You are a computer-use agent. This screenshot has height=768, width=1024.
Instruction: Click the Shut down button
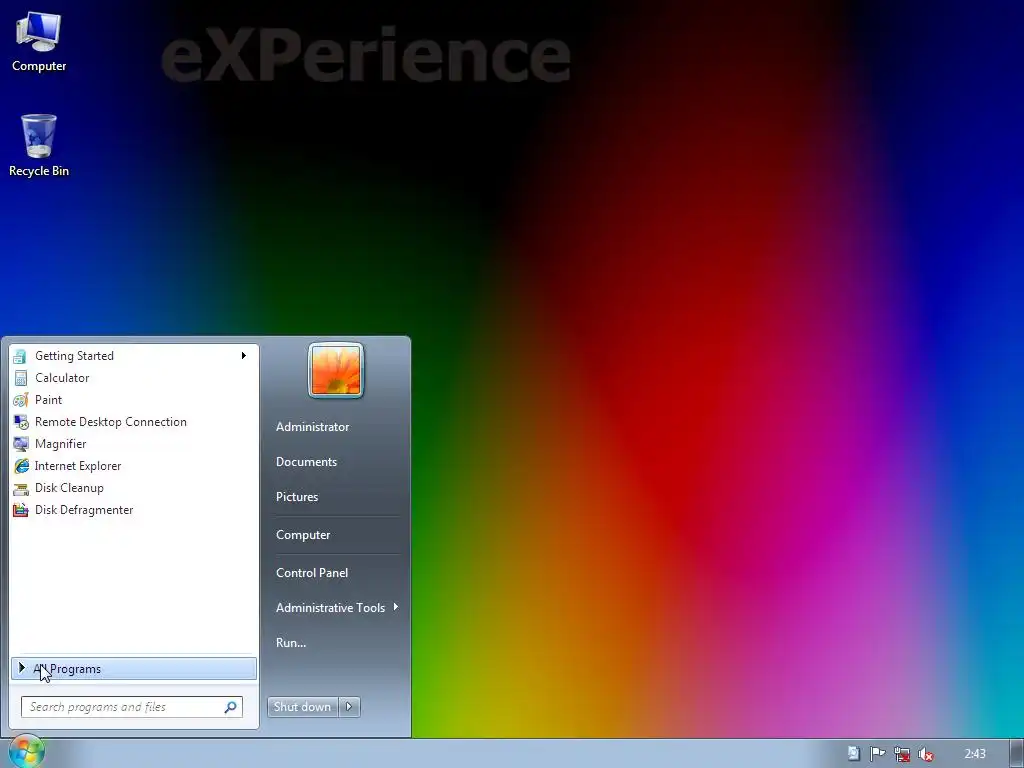pos(302,707)
